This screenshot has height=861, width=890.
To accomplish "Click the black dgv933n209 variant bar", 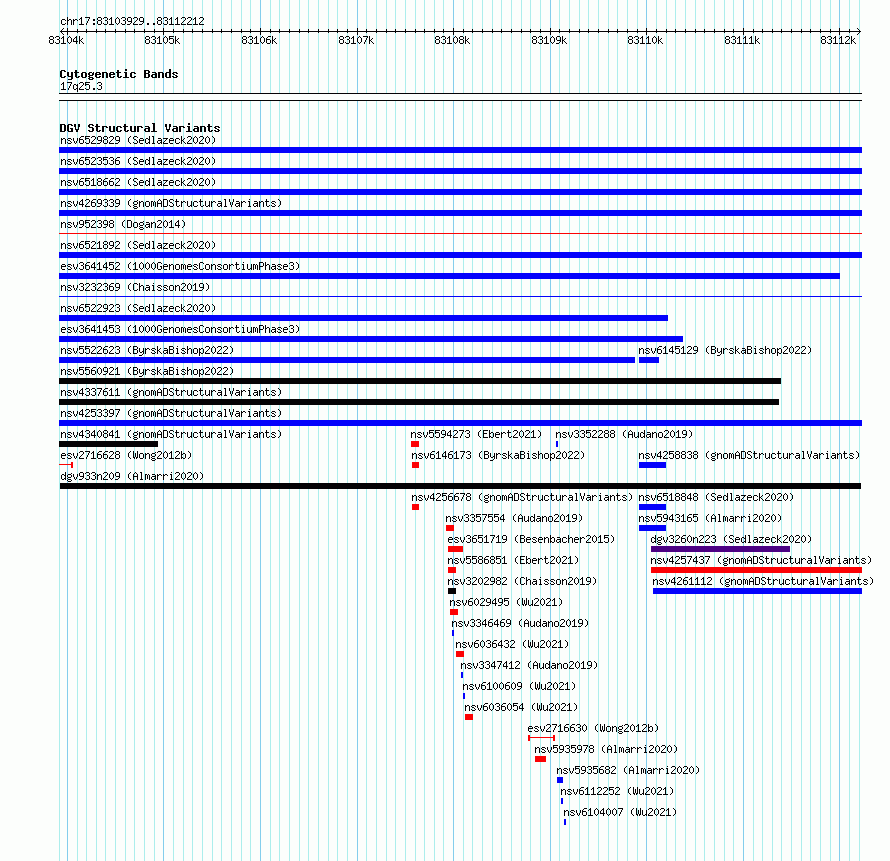I will click(x=460, y=486).
